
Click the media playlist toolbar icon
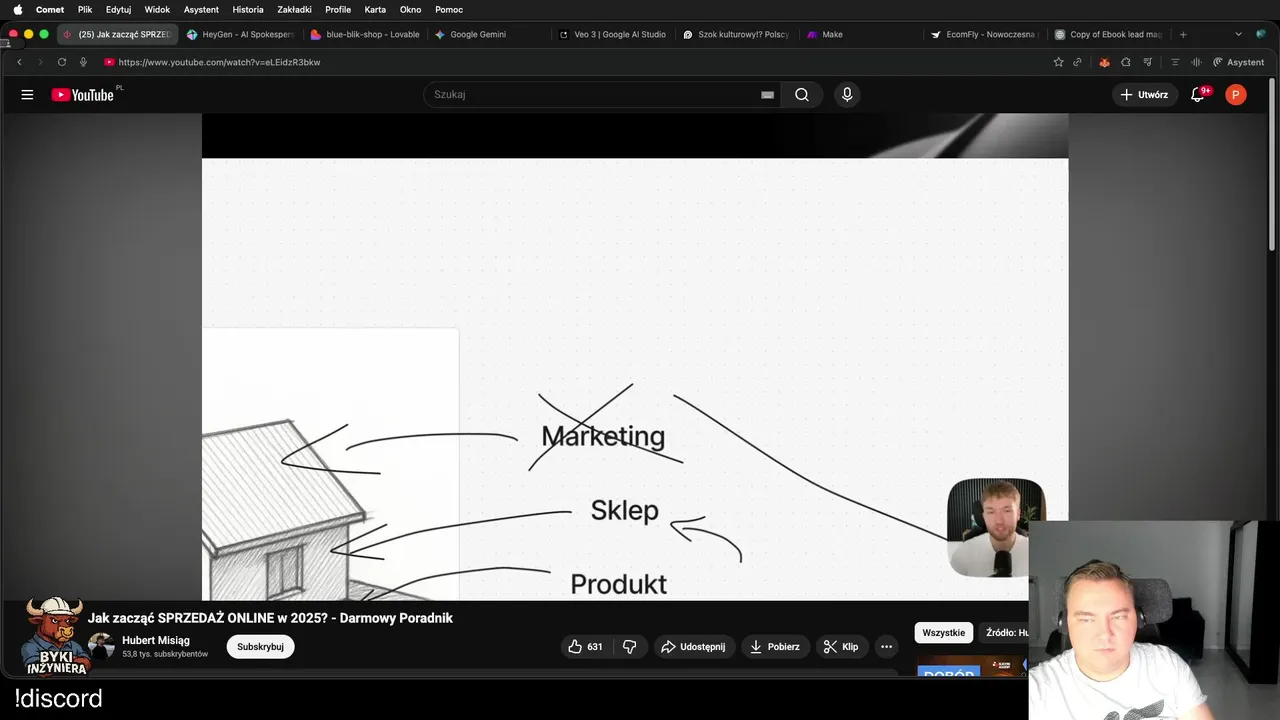[1147, 62]
